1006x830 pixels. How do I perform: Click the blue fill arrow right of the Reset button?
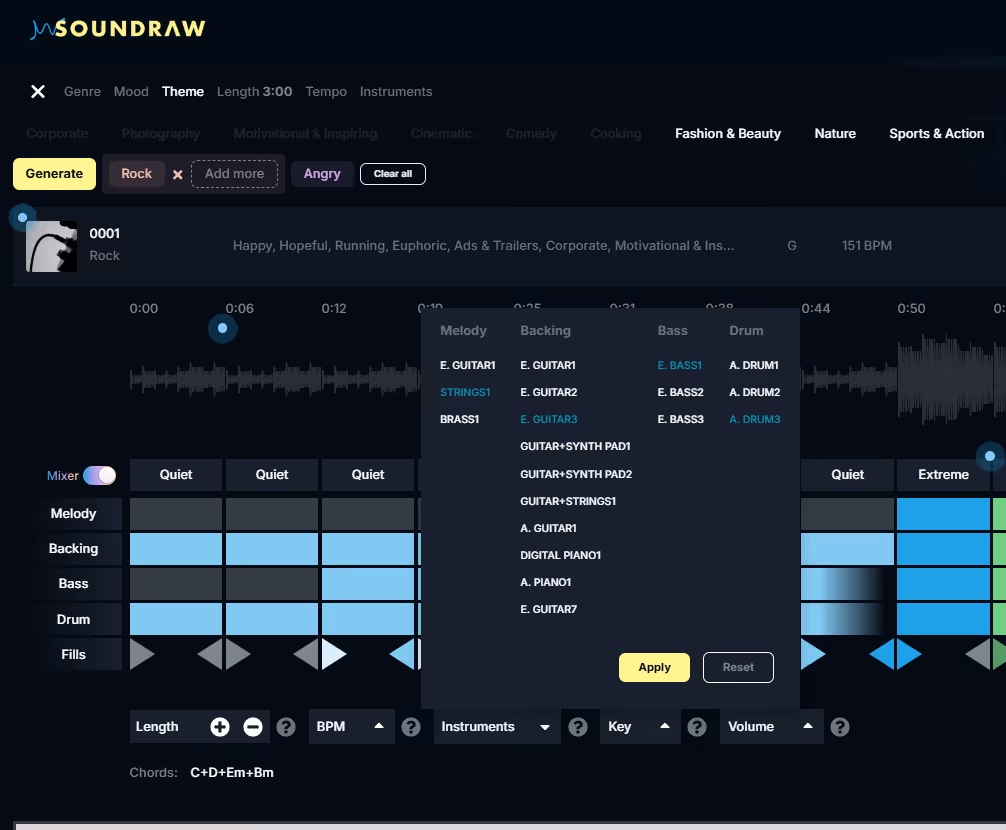[x=813, y=654]
